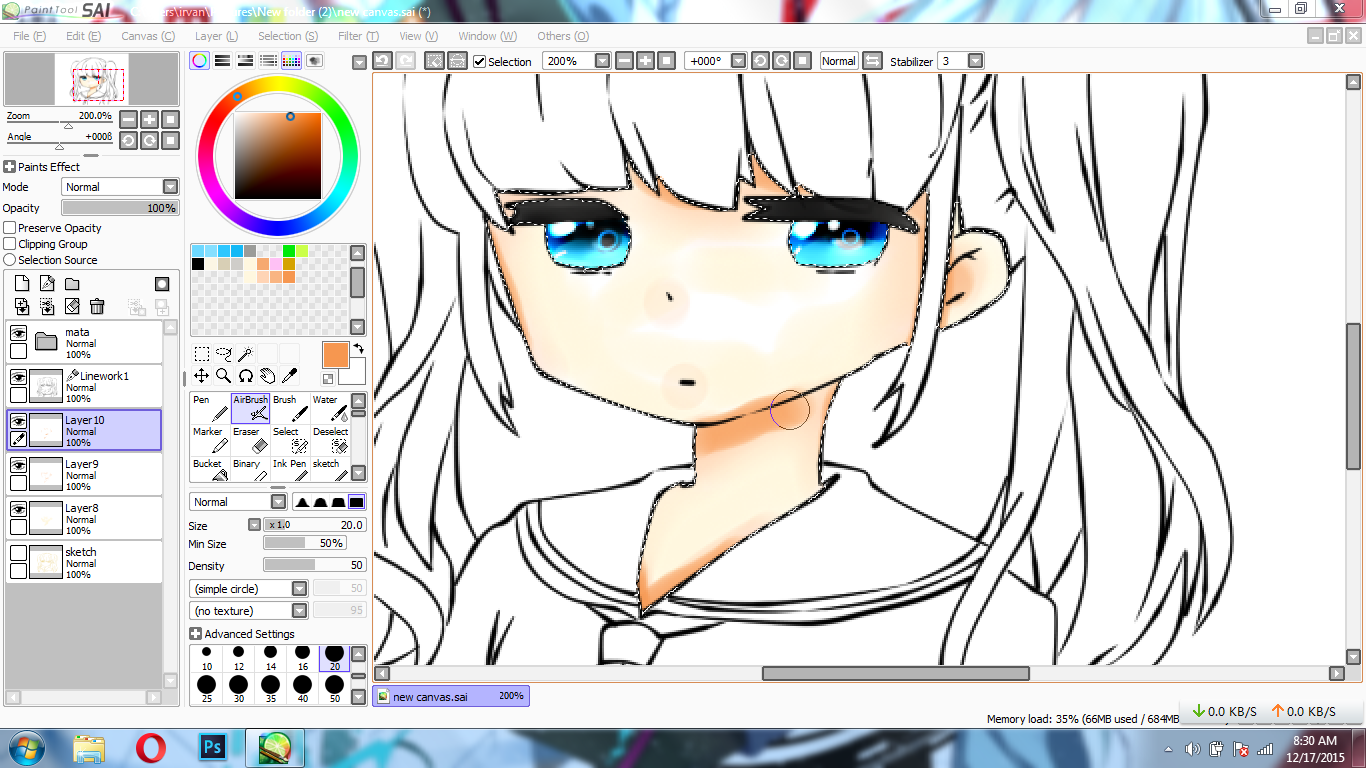Click the undo button in toolbar

click(x=382, y=61)
